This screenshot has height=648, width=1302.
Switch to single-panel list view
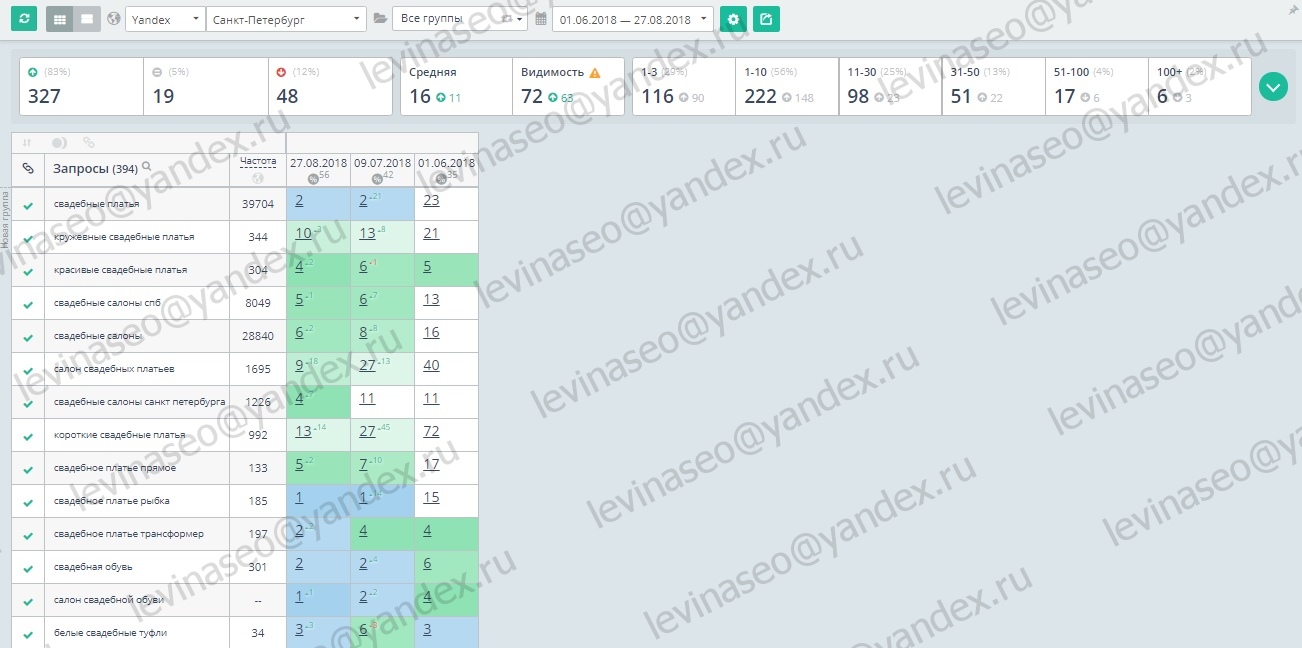[87, 19]
